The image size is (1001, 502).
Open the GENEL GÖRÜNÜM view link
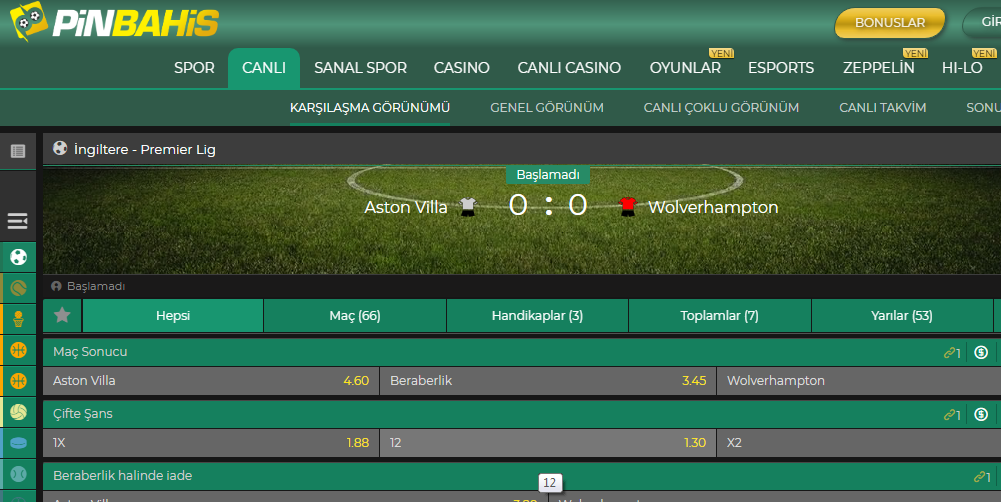pos(547,108)
